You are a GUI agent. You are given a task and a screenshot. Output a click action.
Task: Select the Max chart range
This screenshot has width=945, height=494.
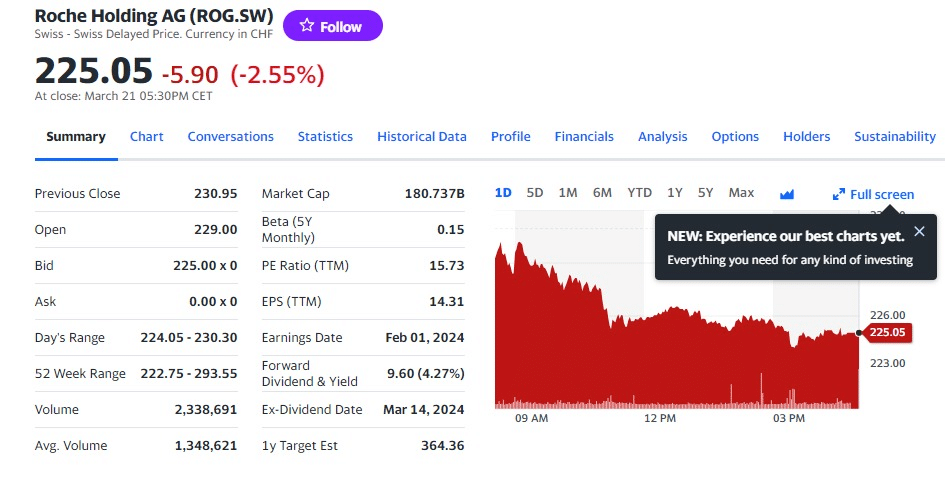741,193
